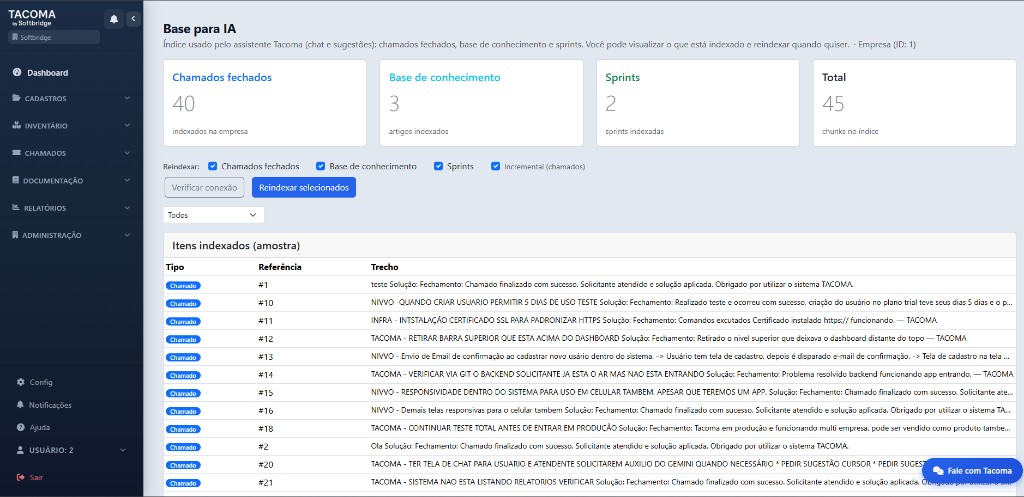Expand the USUÁRIO: 2 chevron

pos(127,450)
